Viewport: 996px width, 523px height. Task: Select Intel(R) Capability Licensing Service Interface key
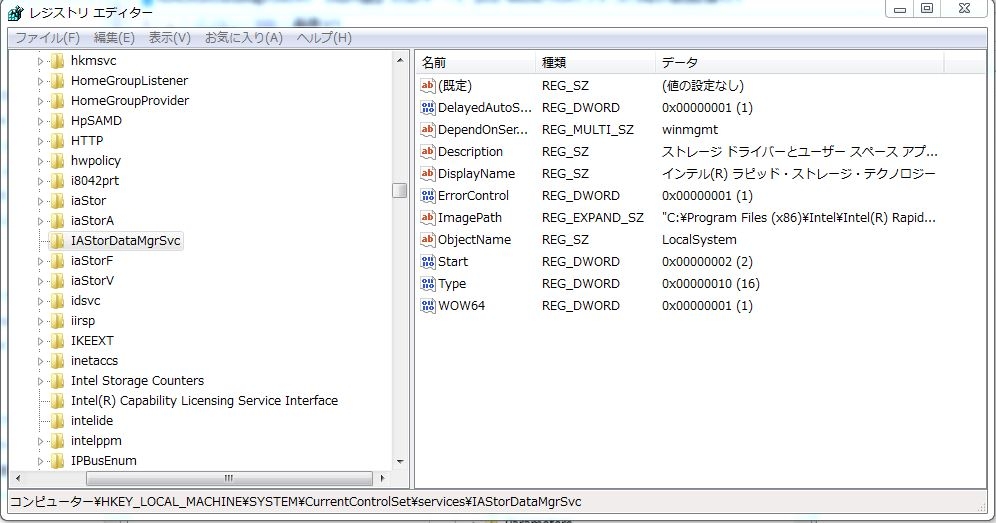pos(205,401)
